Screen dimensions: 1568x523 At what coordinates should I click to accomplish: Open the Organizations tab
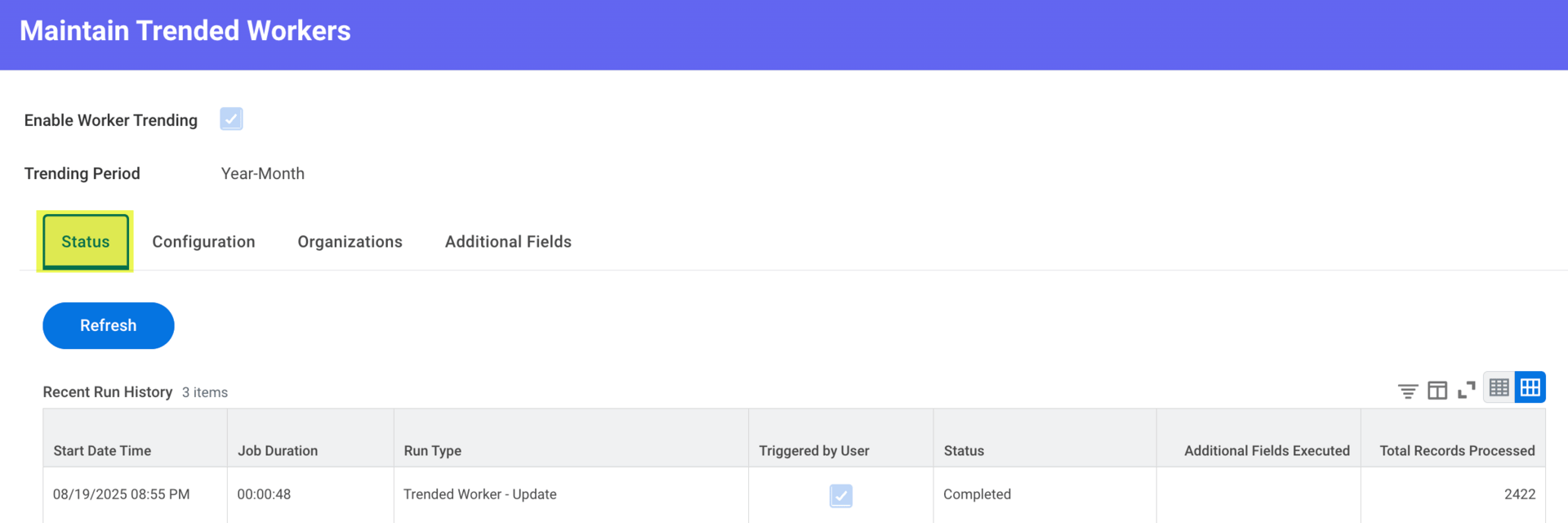(x=350, y=242)
